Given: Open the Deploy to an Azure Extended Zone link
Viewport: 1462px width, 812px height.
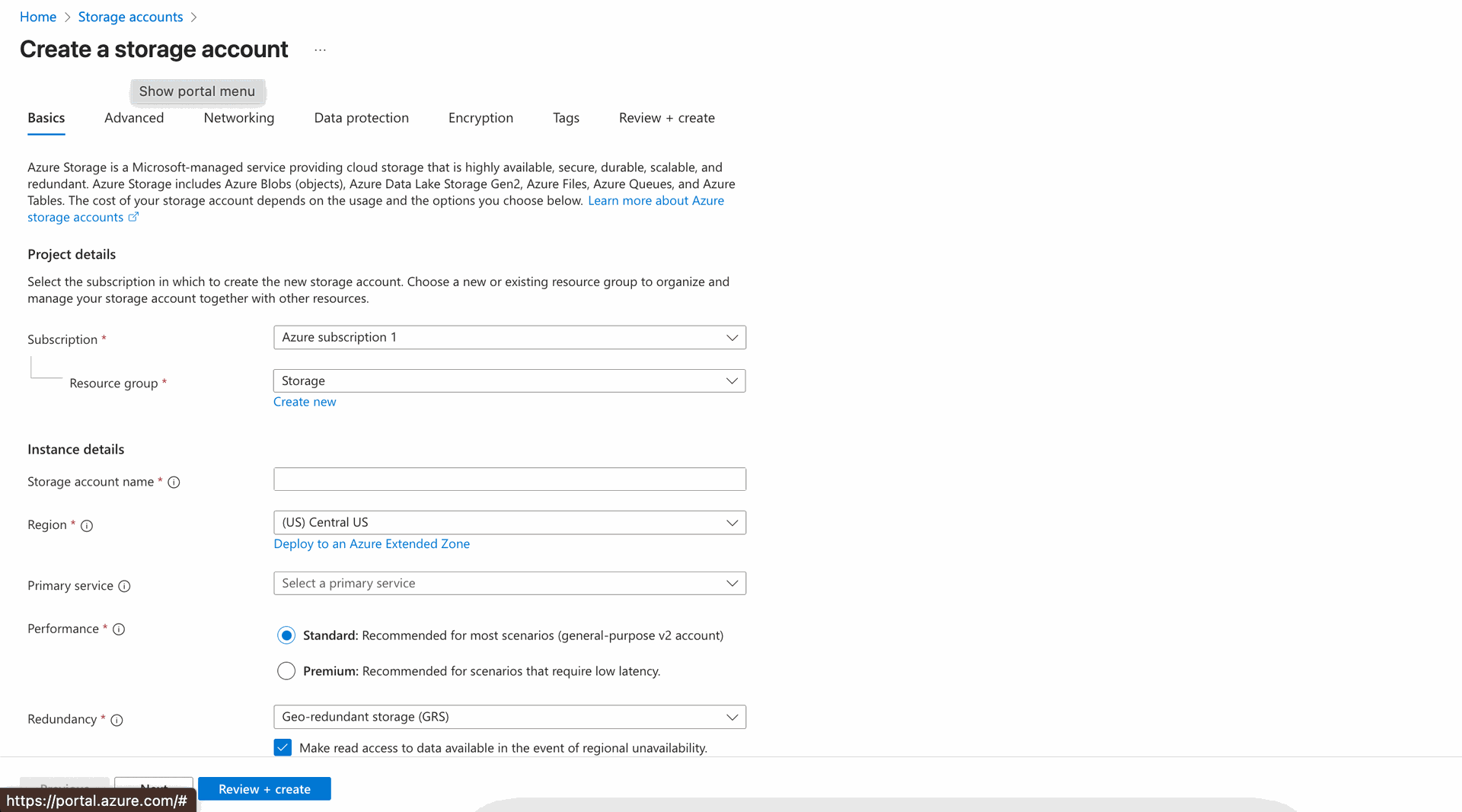Looking at the screenshot, I should point(372,544).
